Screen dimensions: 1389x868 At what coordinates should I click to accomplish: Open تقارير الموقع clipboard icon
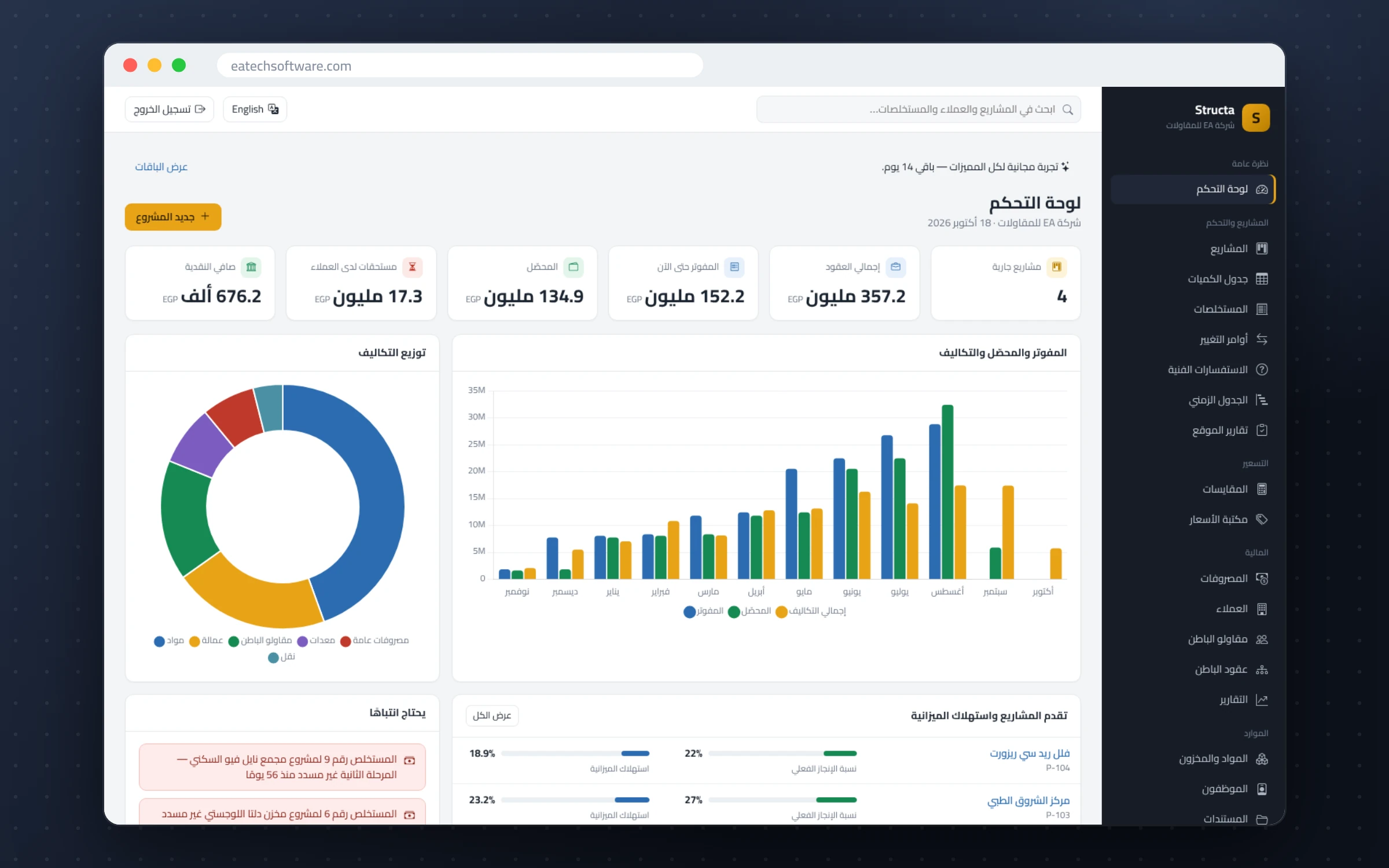tap(1262, 430)
